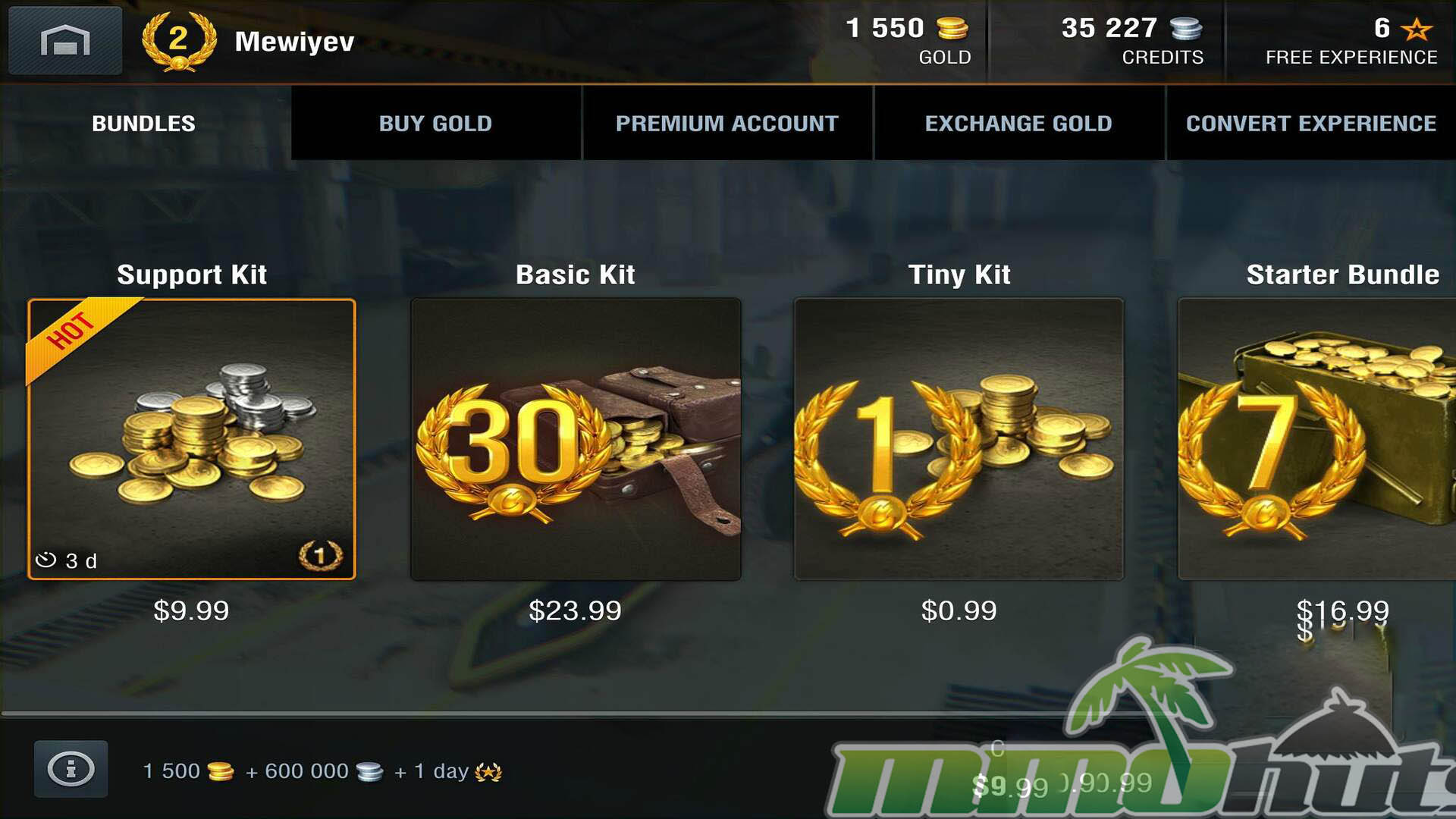Select the Tiny Kit bundle image

(x=959, y=439)
